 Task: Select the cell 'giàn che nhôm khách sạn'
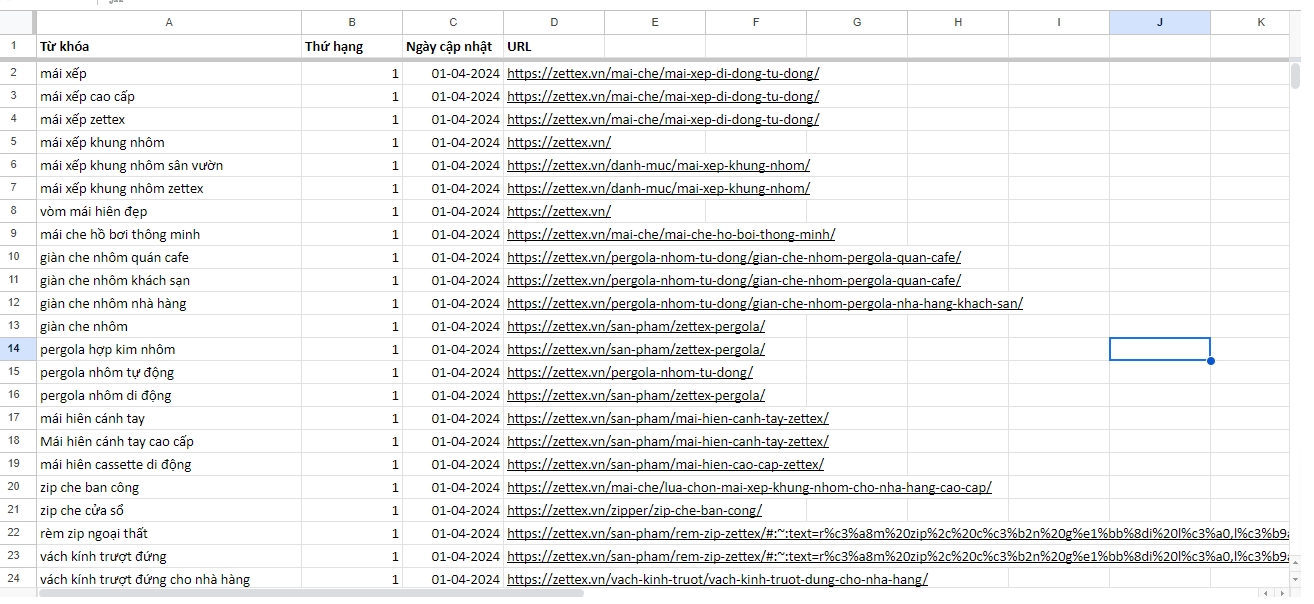168,280
